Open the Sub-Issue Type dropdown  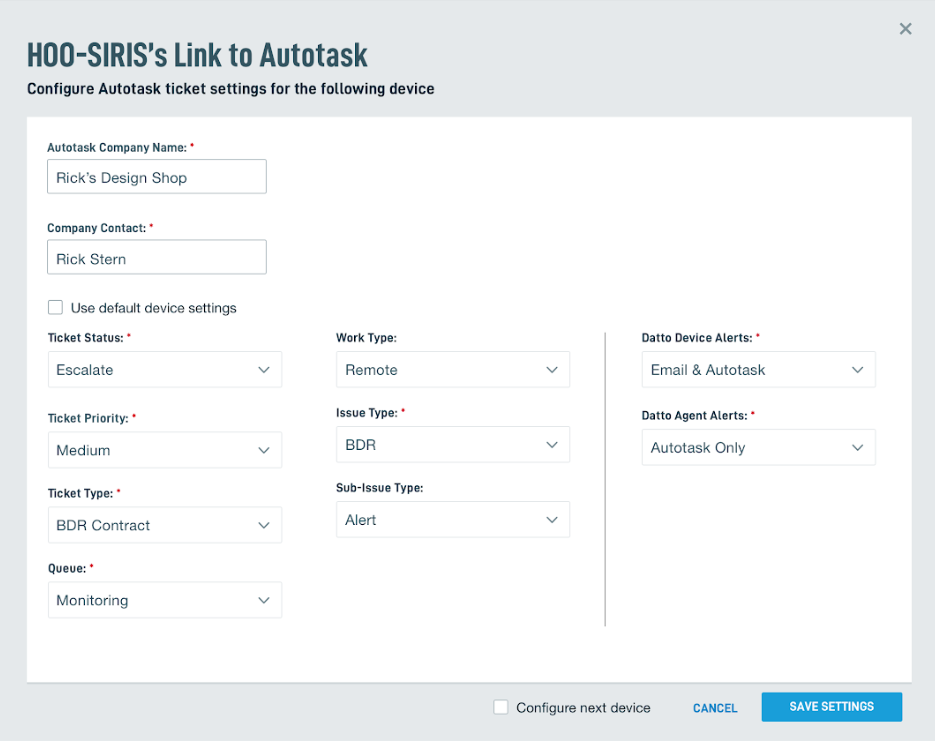coord(452,520)
